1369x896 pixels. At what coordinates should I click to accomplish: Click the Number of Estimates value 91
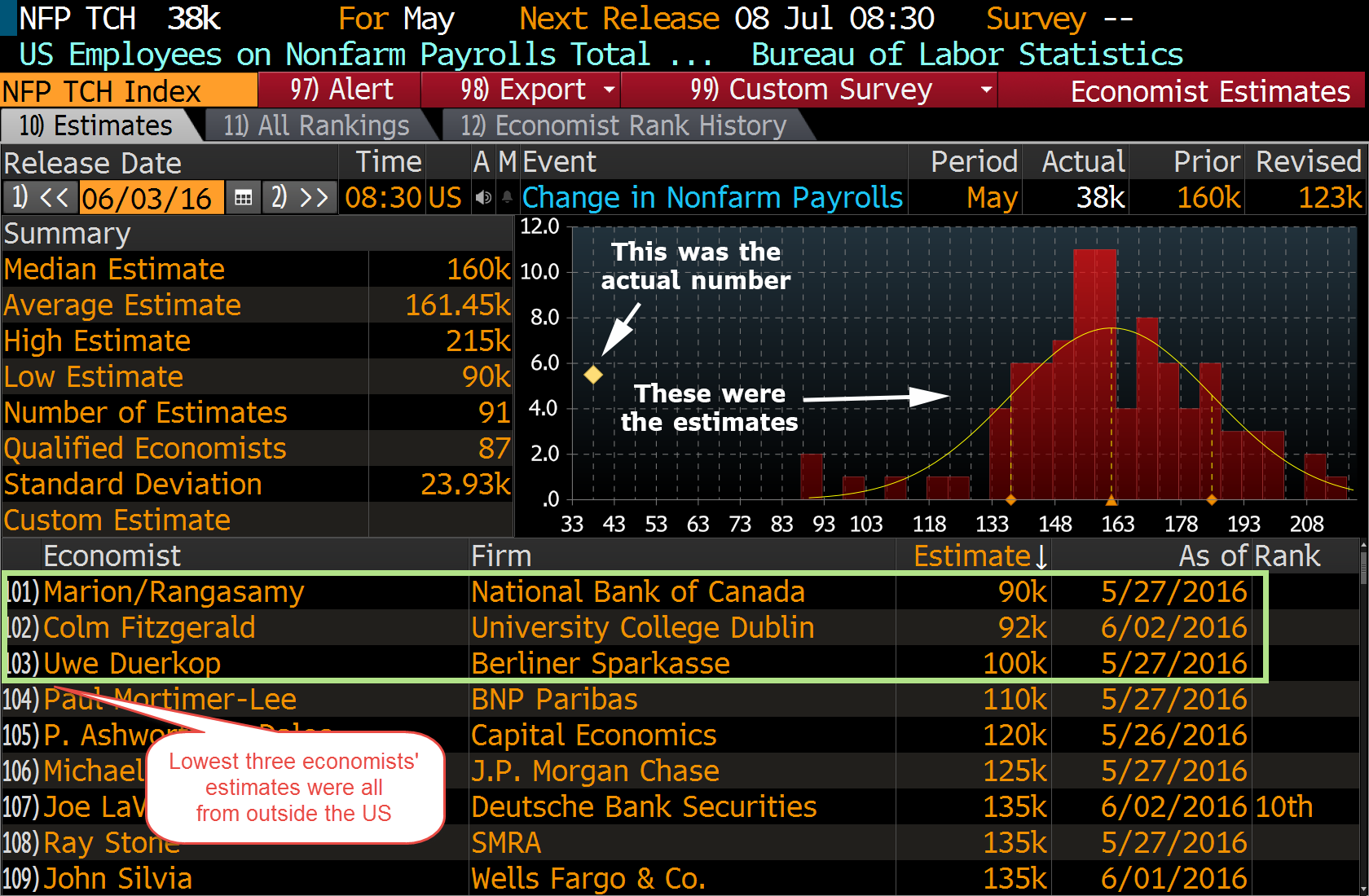(x=495, y=413)
